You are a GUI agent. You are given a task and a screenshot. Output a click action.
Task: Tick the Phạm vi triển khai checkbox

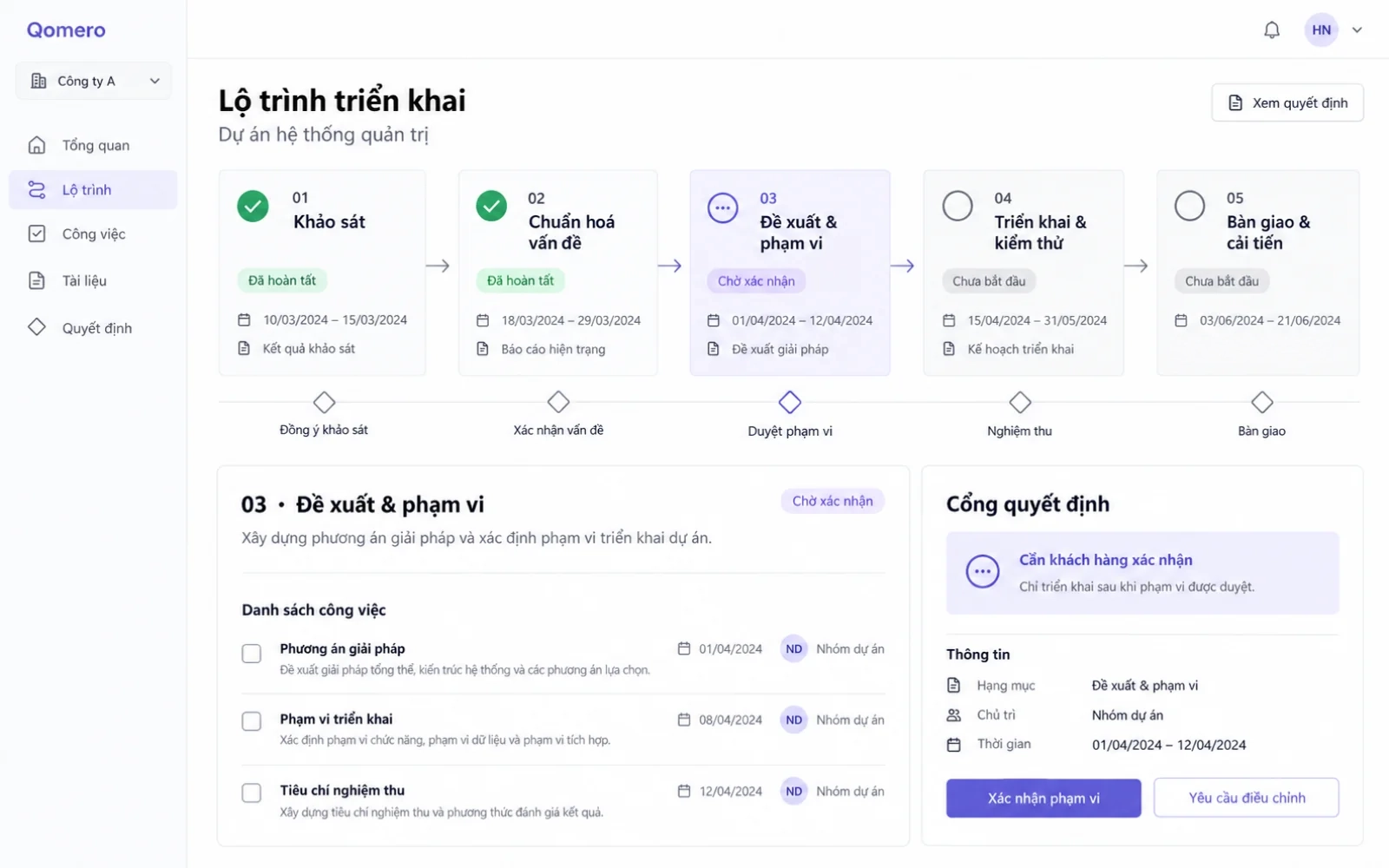click(252, 721)
